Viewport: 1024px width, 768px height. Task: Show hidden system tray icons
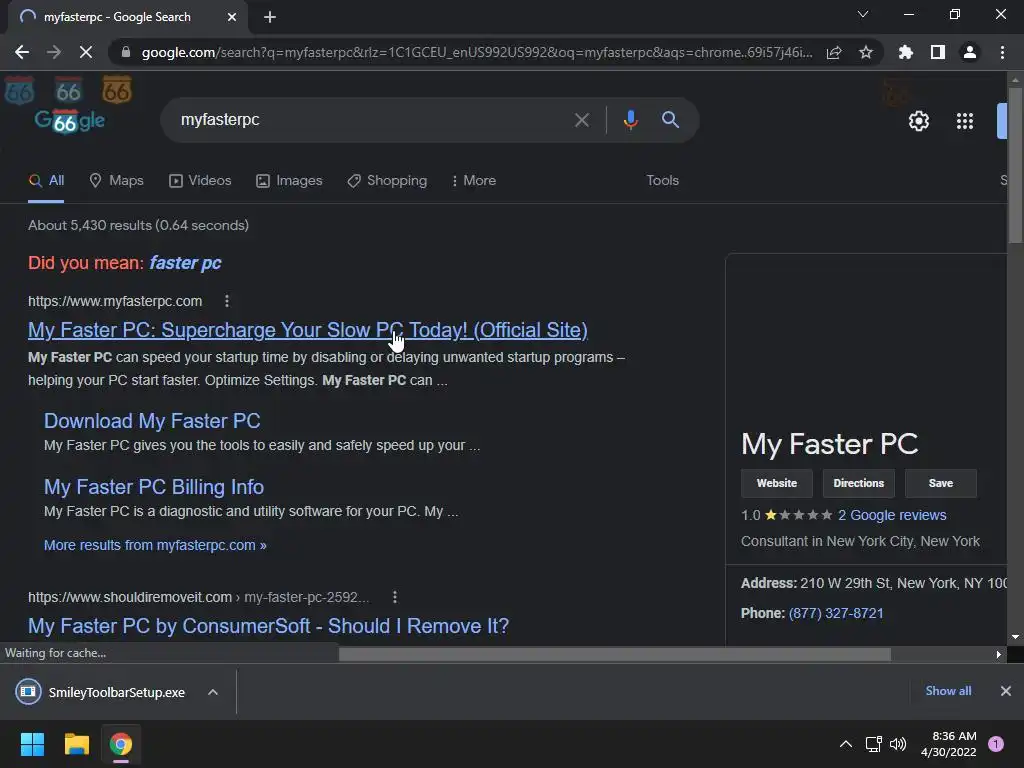846,744
